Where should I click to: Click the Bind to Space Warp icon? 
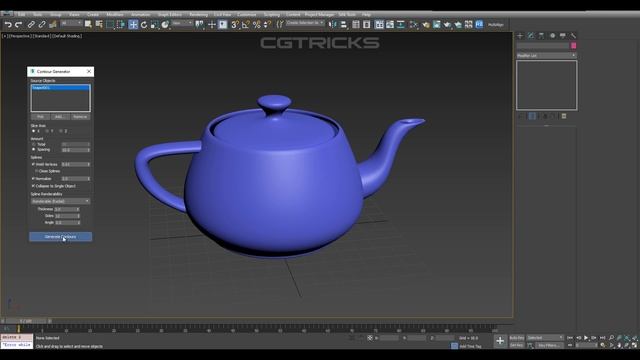[52, 25]
